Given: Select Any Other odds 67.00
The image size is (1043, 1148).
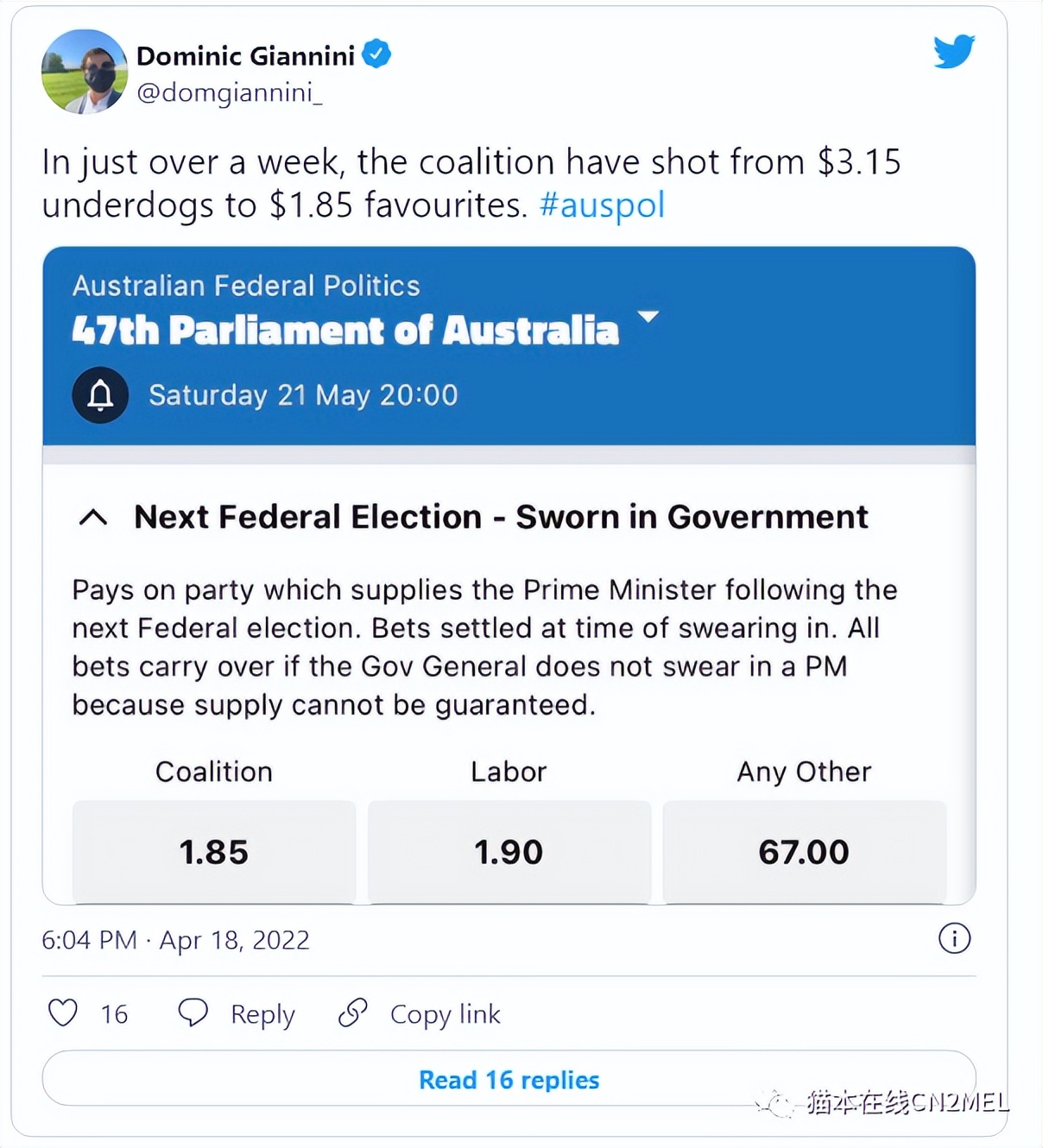Looking at the screenshot, I should coord(804,852).
